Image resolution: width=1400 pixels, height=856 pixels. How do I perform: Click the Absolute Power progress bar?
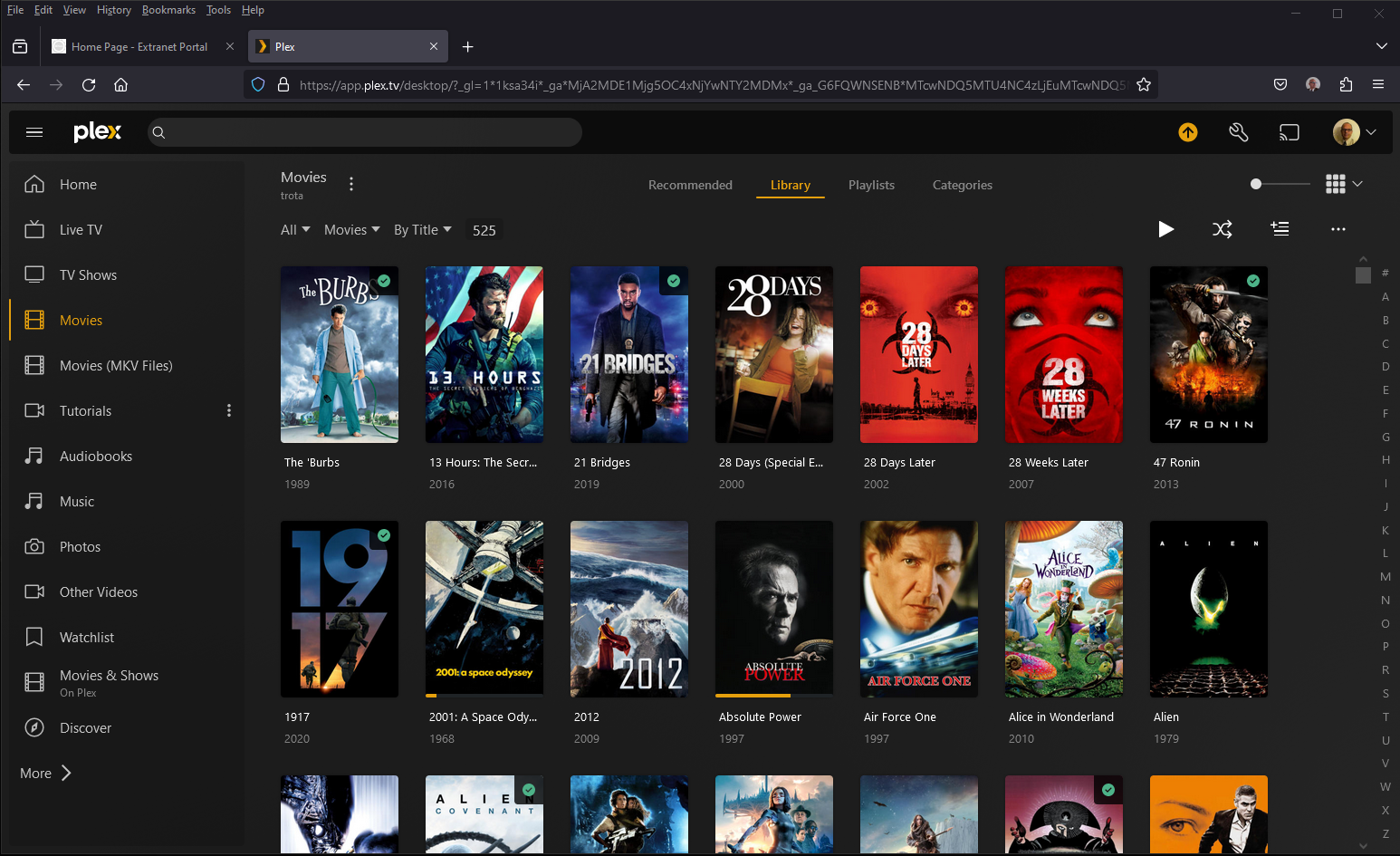(774, 696)
